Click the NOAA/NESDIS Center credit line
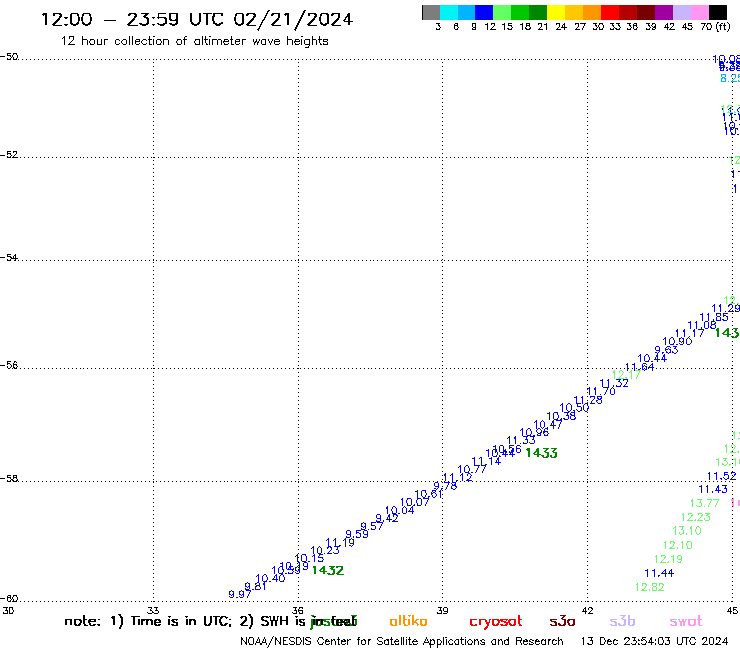740x650 pixels. [x=402, y=642]
